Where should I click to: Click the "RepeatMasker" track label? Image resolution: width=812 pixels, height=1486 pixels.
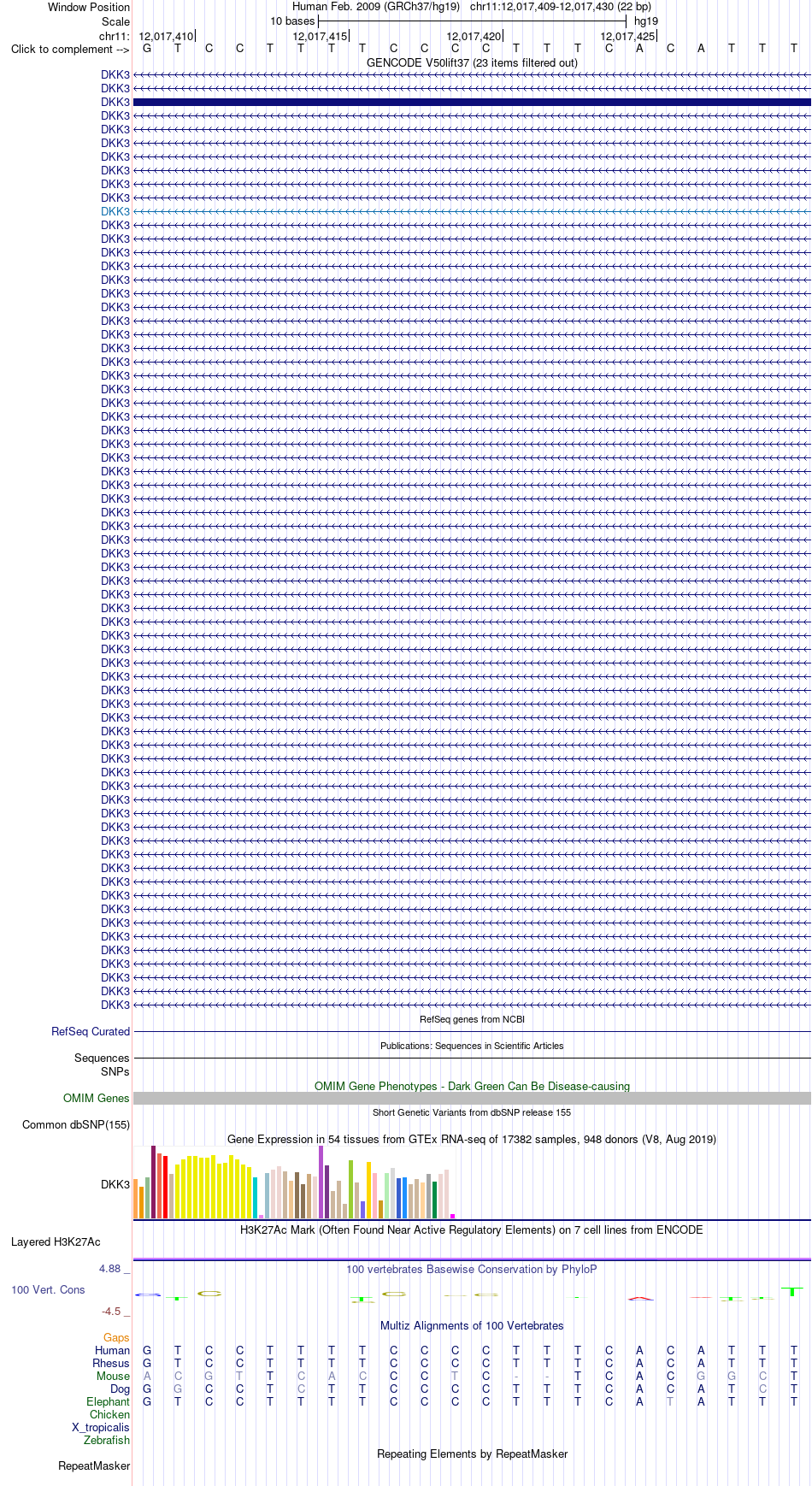point(94,1465)
